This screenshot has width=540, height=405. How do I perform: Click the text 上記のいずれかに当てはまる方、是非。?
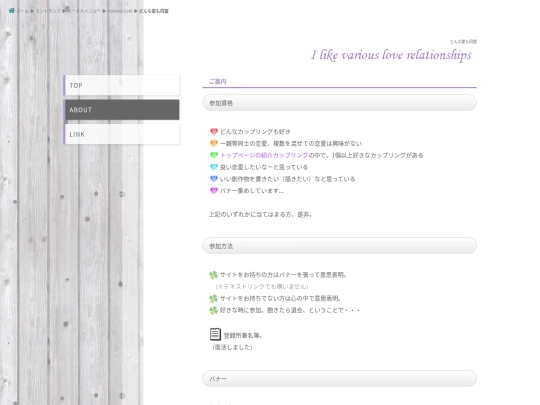tap(261, 214)
